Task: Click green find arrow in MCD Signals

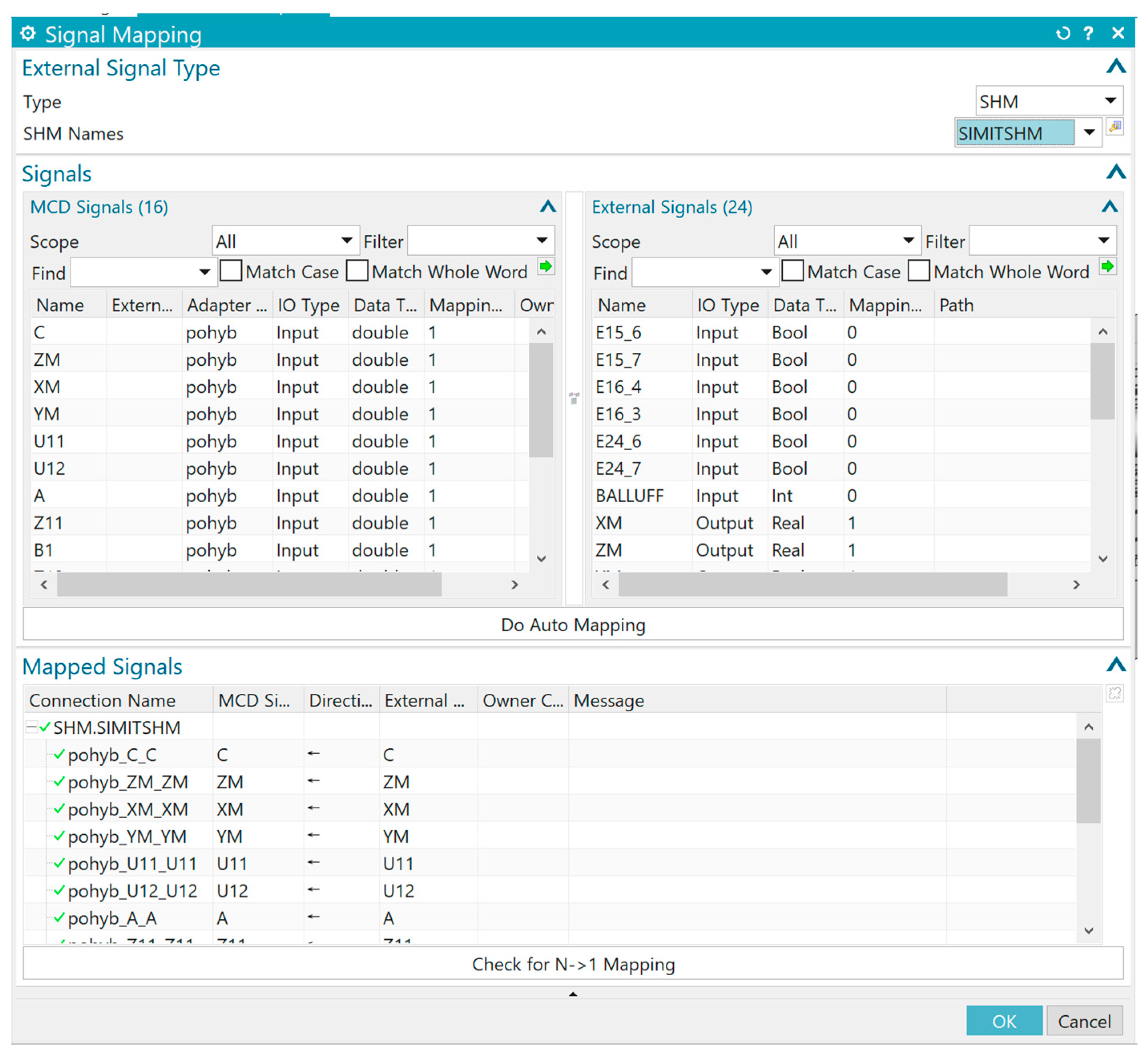Action: (x=545, y=266)
